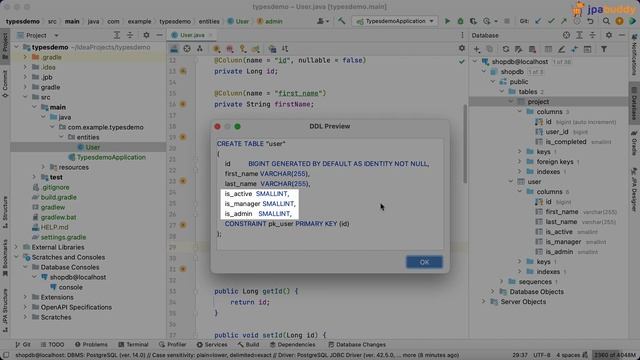Open the Services tool window tab
Image resolution: width=640 pixels, height=360 pixels.
212,344
